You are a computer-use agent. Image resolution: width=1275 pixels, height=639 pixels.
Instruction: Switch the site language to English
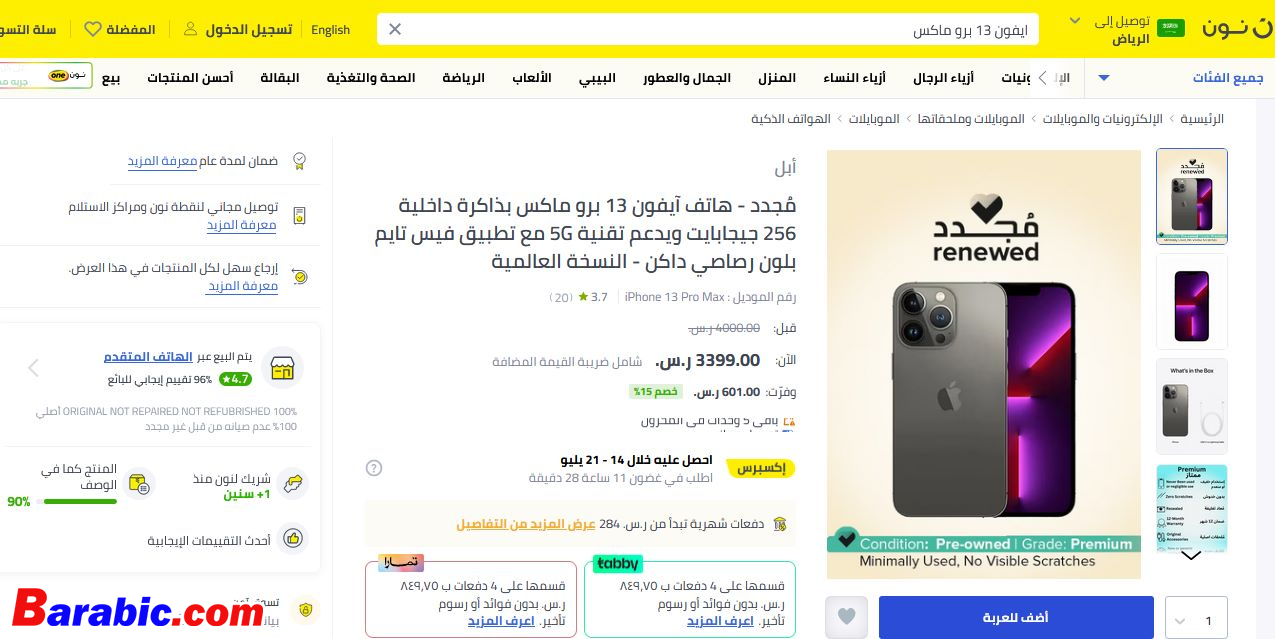pos(330,29)
